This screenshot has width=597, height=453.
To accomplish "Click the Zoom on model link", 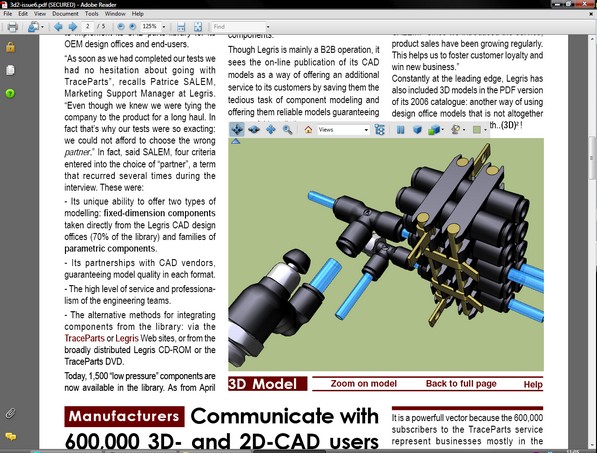I will tap(364, 384).
